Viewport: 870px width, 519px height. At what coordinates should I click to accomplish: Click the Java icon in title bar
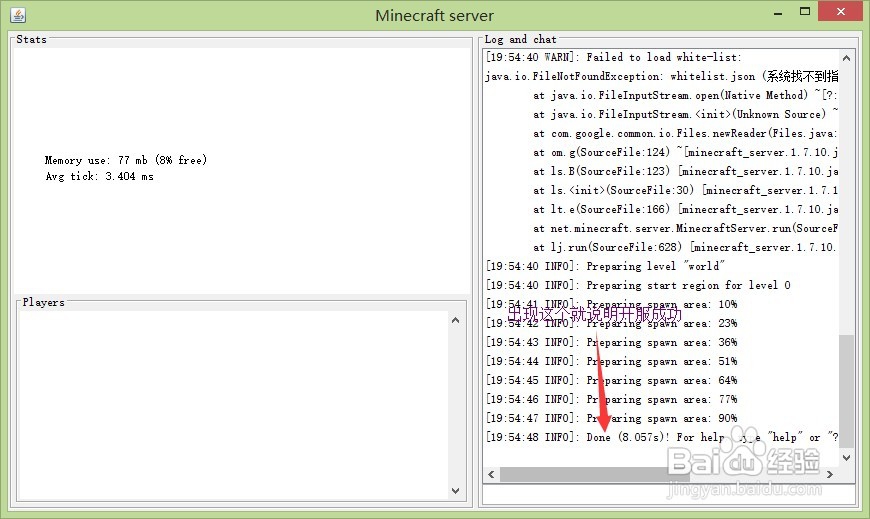coord(18,15)
